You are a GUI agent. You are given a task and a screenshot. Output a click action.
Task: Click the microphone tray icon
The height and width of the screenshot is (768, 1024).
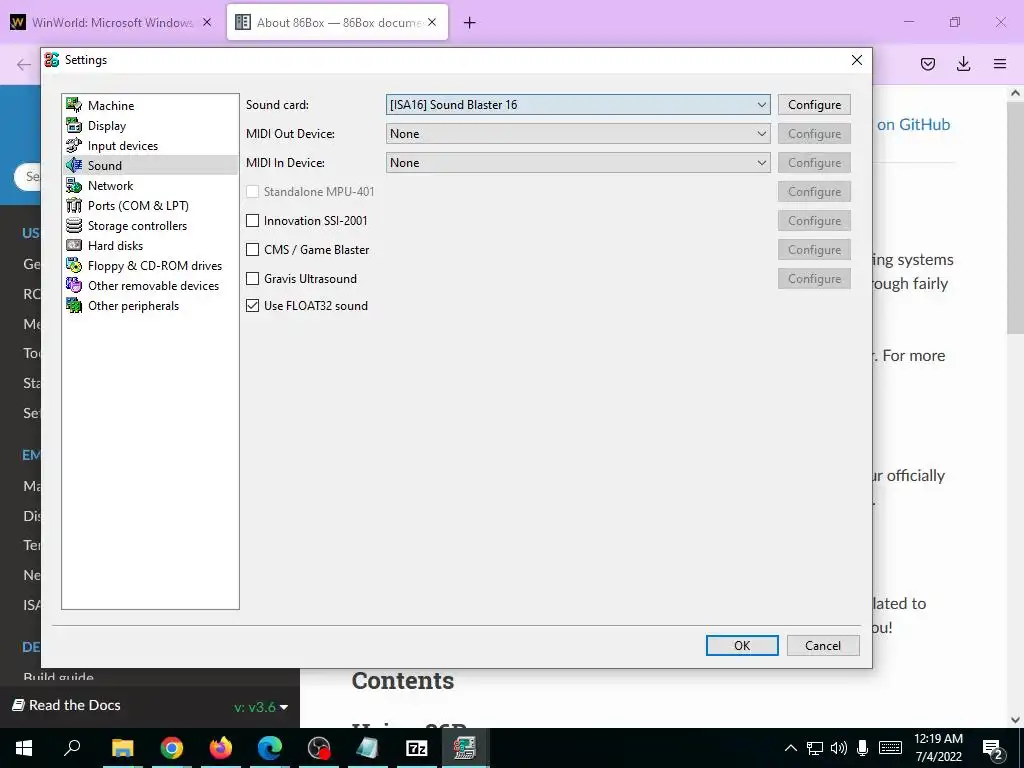[x=862, y=748]
